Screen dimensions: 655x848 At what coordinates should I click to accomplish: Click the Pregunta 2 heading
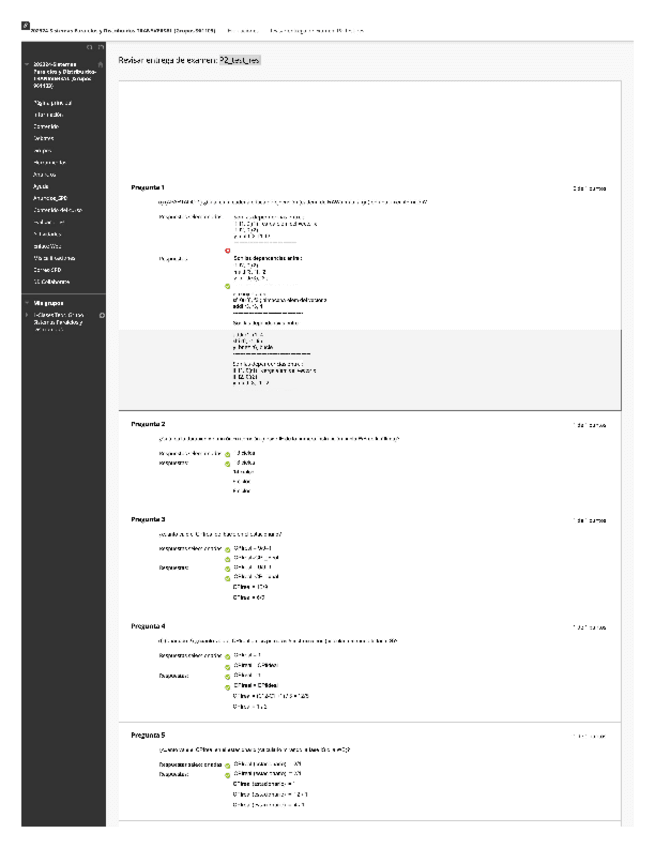pyautogui.click(x=148, y=424)
